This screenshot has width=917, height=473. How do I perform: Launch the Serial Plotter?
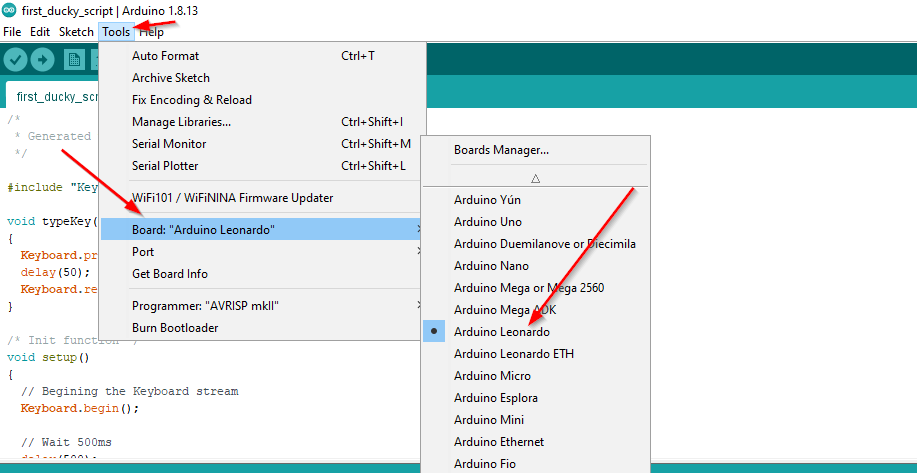(x=263, y=166)
